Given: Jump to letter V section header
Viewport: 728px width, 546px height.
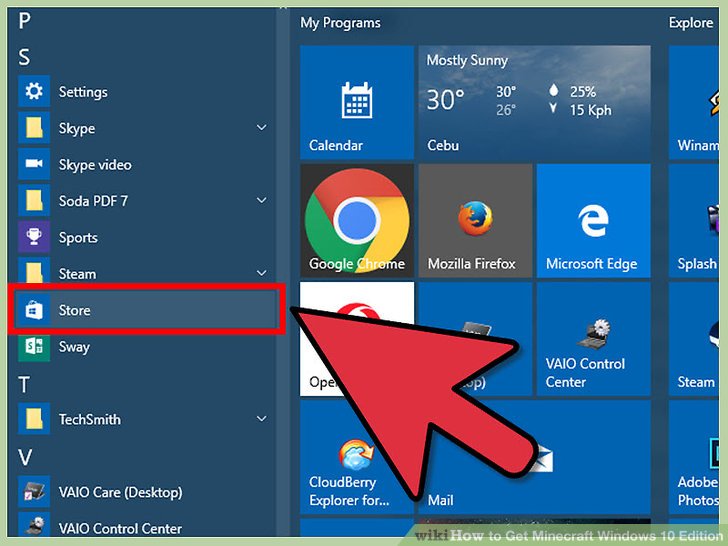Looking at the screenshot, I should point(25,457).
